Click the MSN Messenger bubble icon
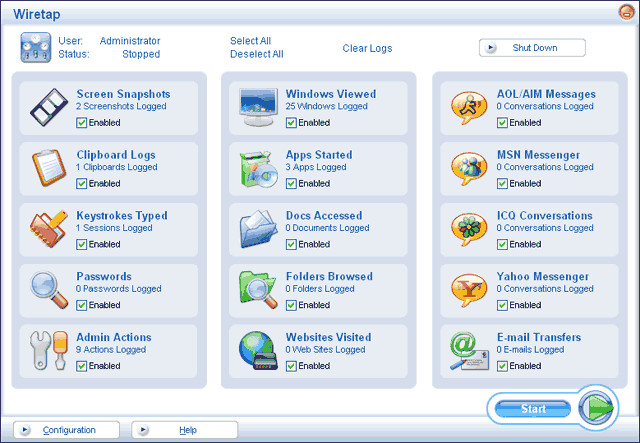 pos(469,168)
